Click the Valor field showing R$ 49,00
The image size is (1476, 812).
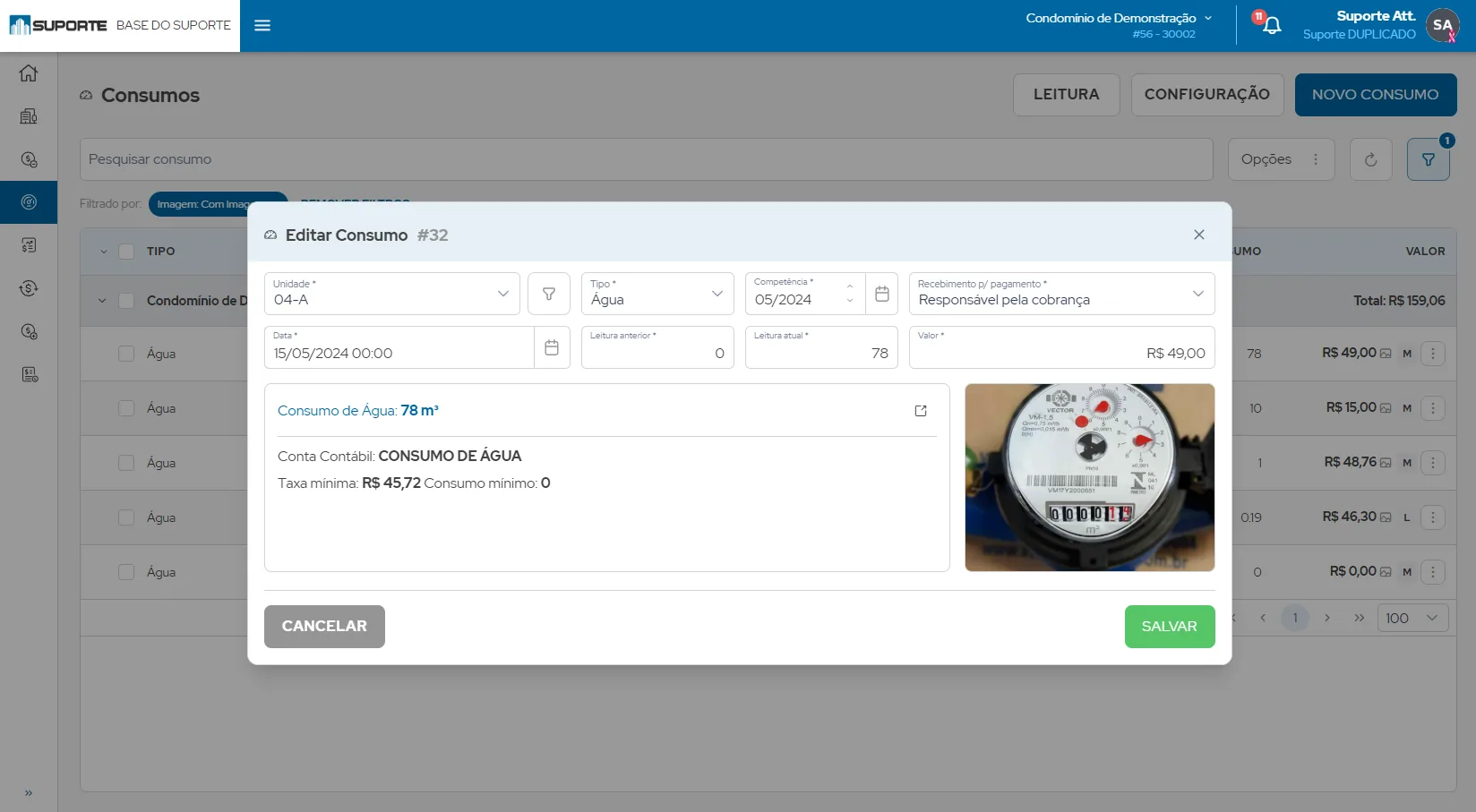(1061, 347)
